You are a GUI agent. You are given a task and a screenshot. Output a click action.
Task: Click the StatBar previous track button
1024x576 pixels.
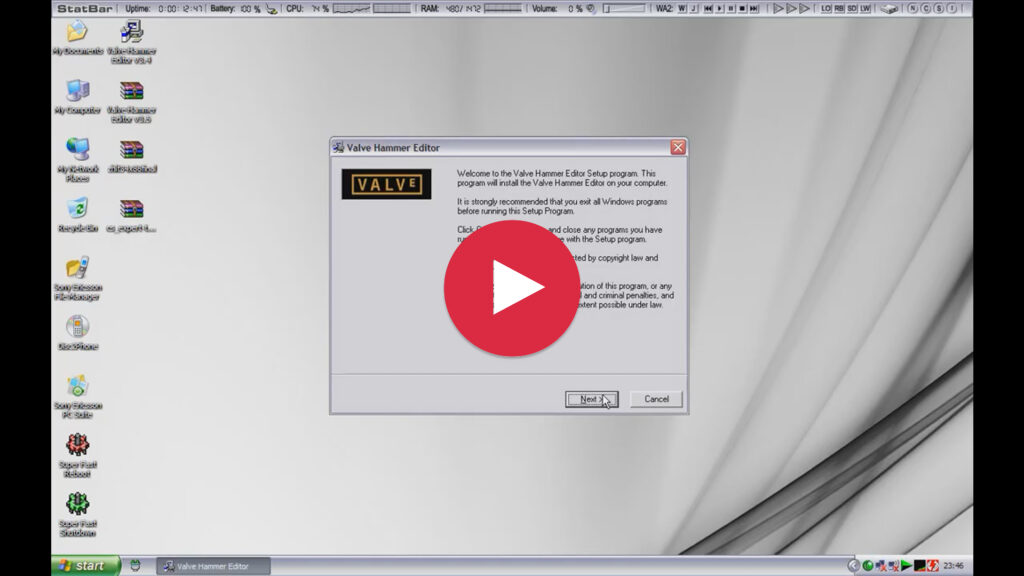(708, 8)
